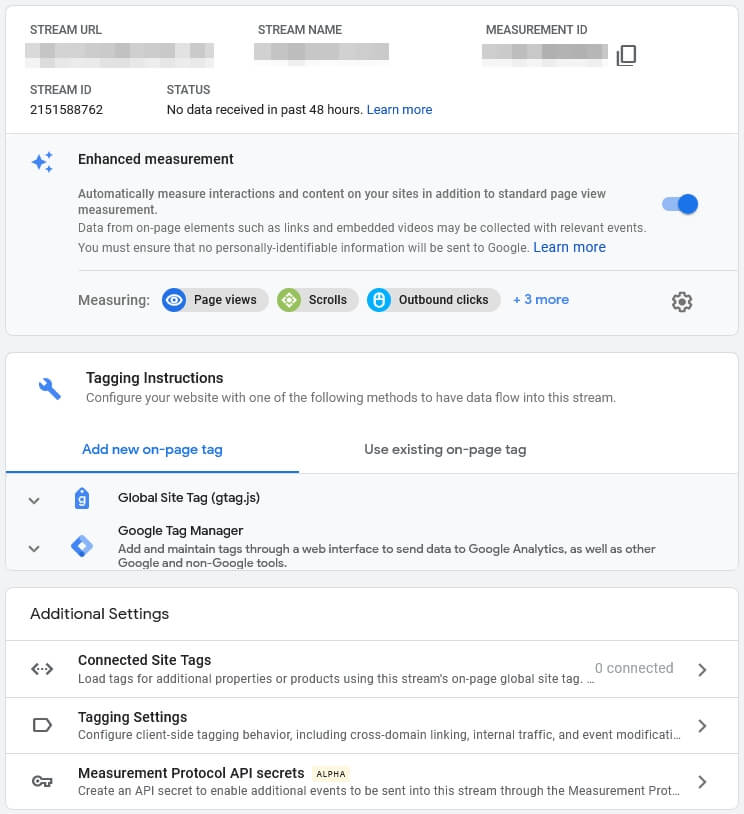Click the Additional Settings heading
The image size is (744, 814).
(x=100, y=614)
